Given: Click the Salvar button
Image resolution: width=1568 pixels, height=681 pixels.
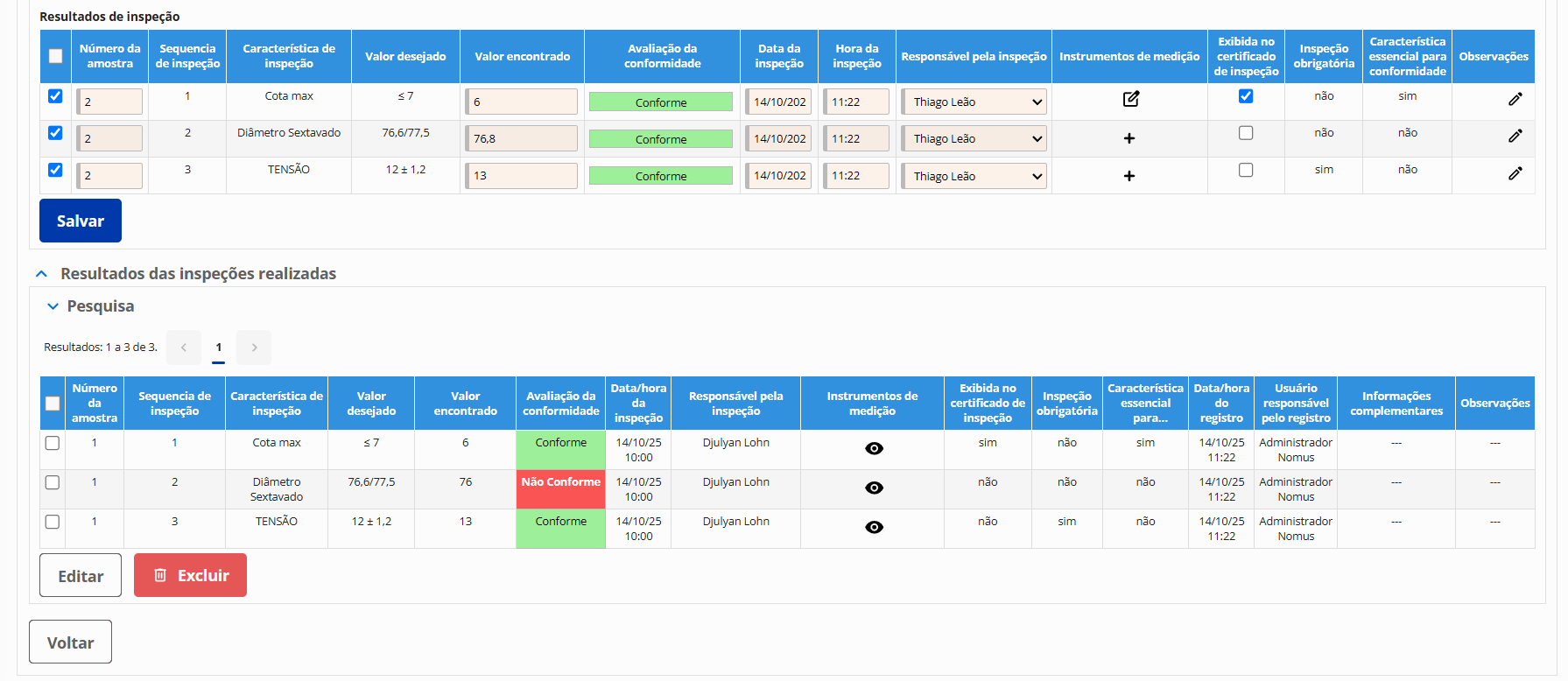Looking at the screenshot, I should click(x=81, y=221).
